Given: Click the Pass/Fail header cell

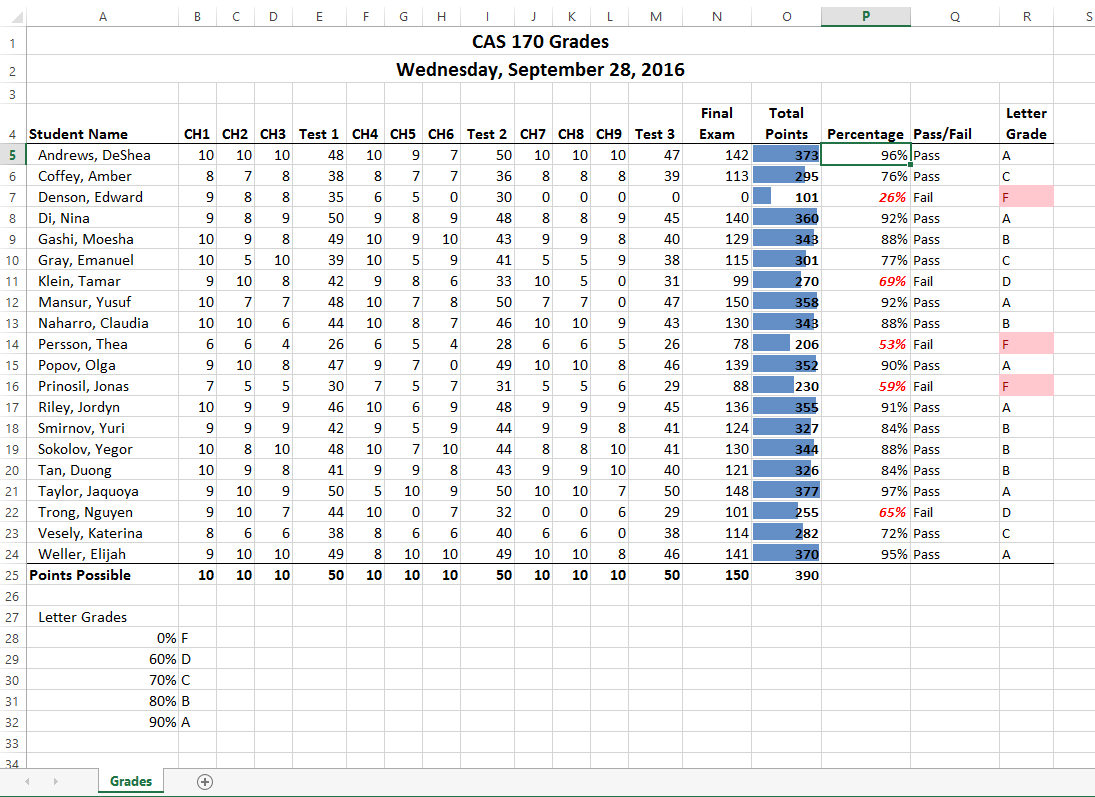Looking at the screenshot, I should coord(955,124).
